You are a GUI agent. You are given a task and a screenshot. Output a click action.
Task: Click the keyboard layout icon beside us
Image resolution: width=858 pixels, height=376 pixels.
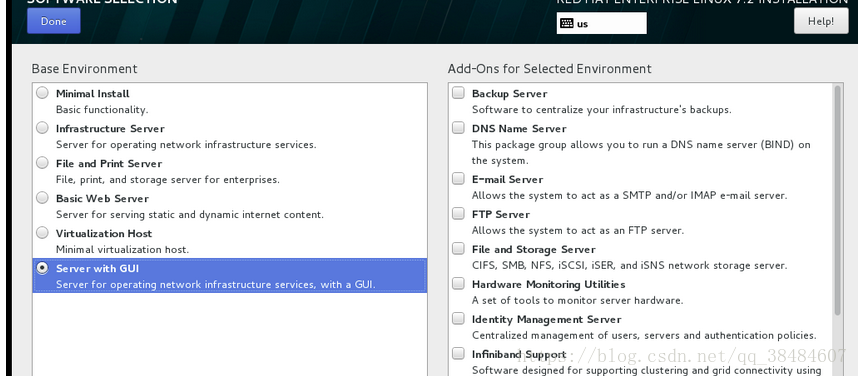point(567,24)
